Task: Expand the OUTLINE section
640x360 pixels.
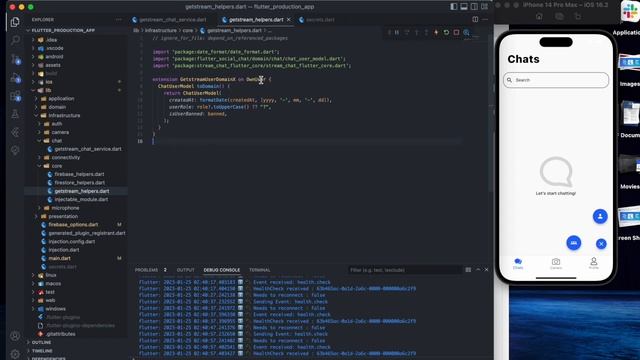Action: click(x=42, y=342)
